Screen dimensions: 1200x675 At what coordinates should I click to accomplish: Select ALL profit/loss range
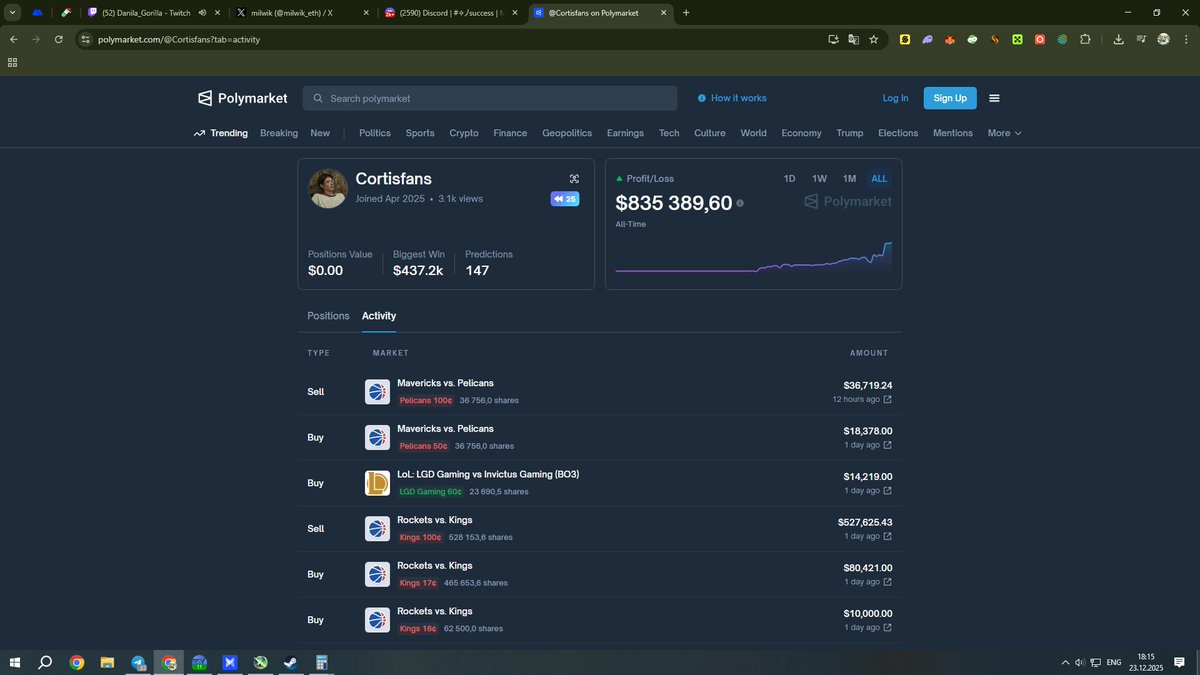coord(879,179)
